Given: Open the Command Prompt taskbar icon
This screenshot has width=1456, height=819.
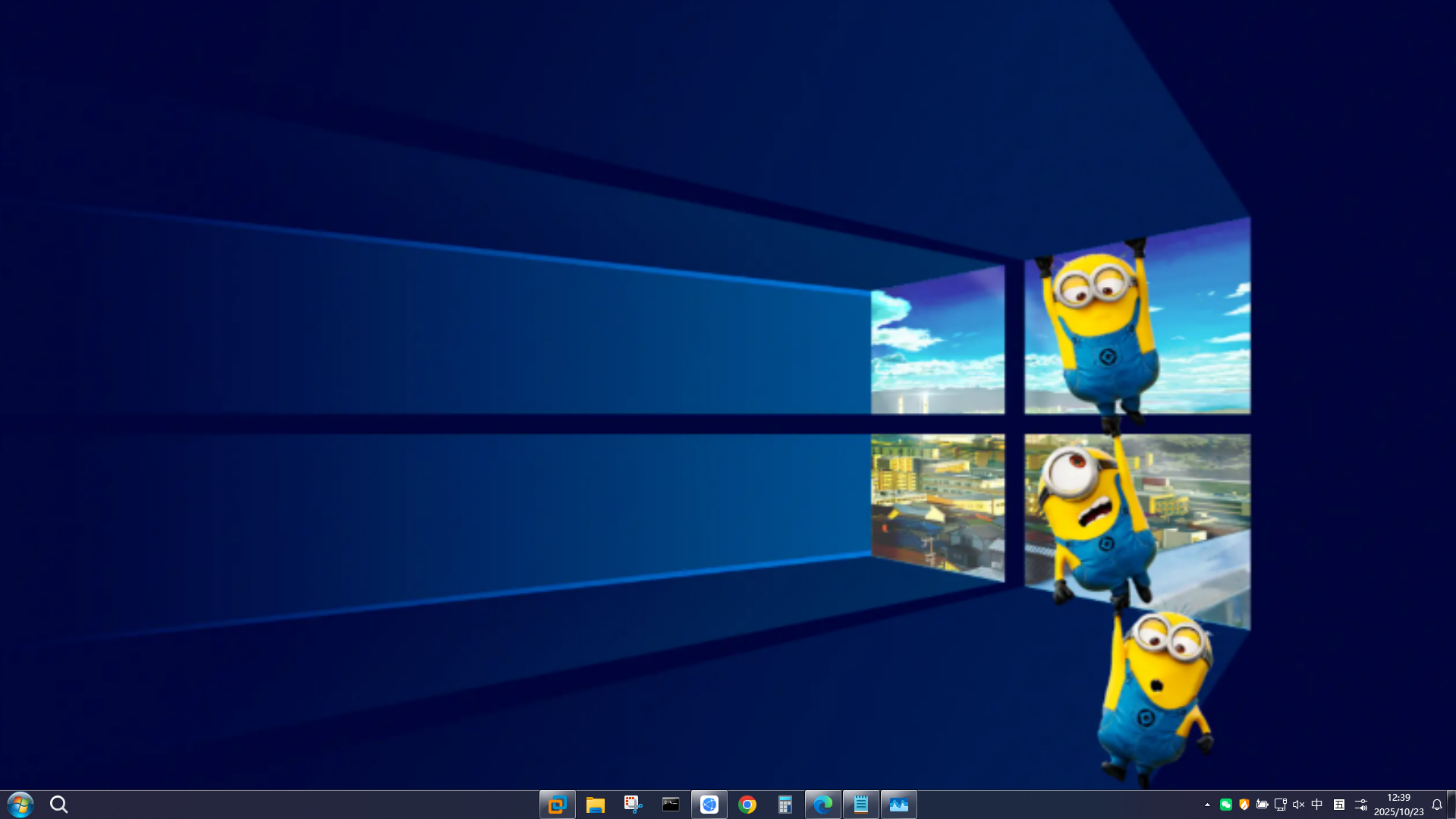Looking at the screenshot, I should (x=671, y=805).
